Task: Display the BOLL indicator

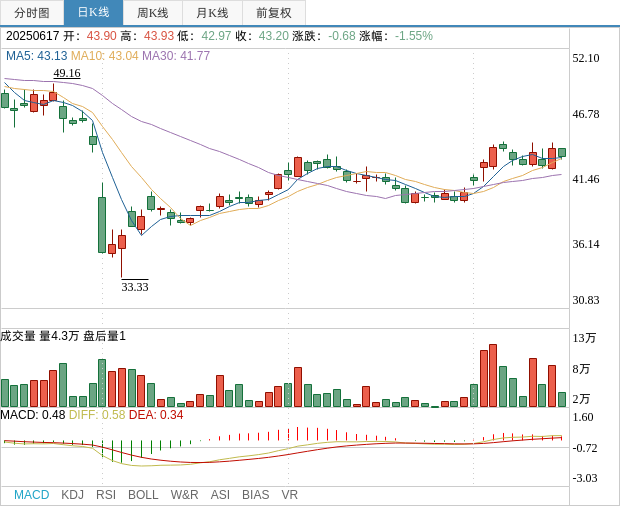Action: [x=143, y=495]
